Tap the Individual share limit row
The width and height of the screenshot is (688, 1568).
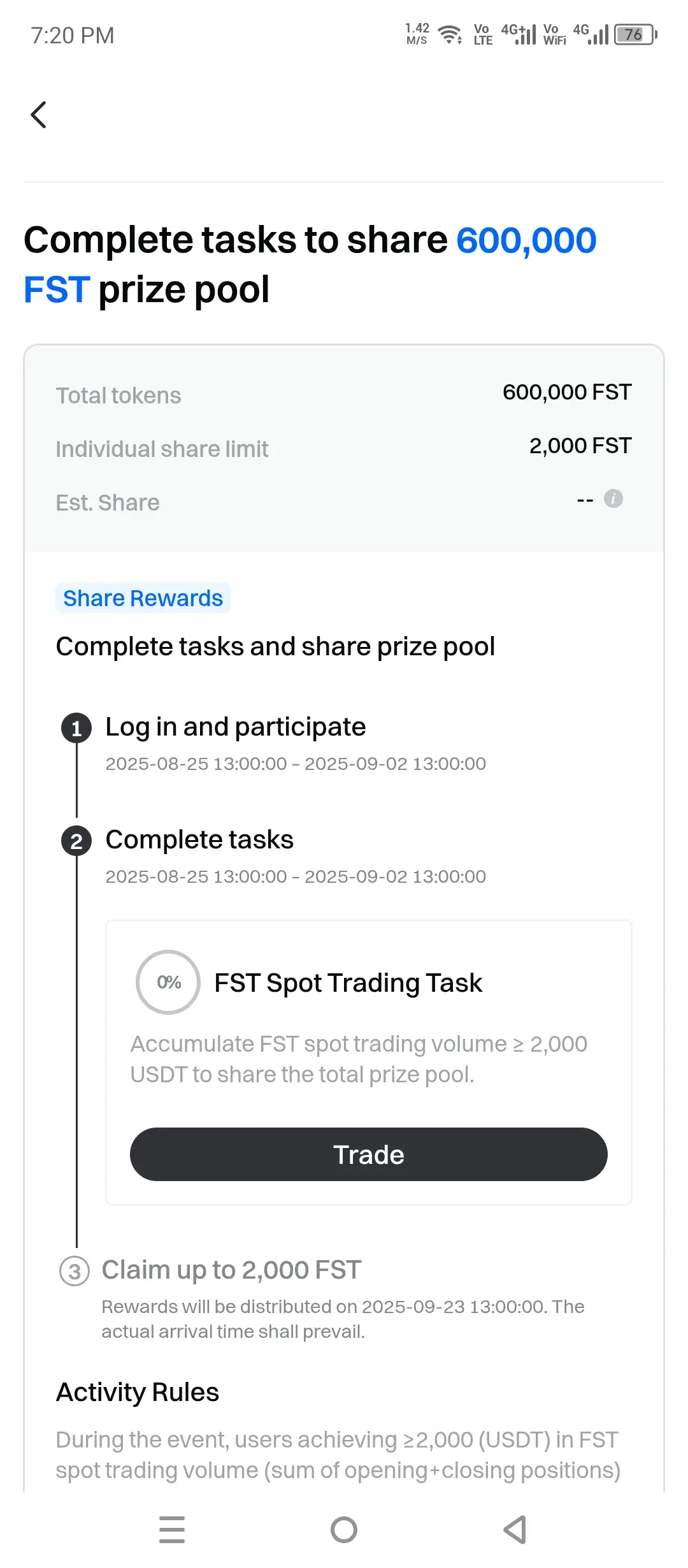tap(344, 447)
